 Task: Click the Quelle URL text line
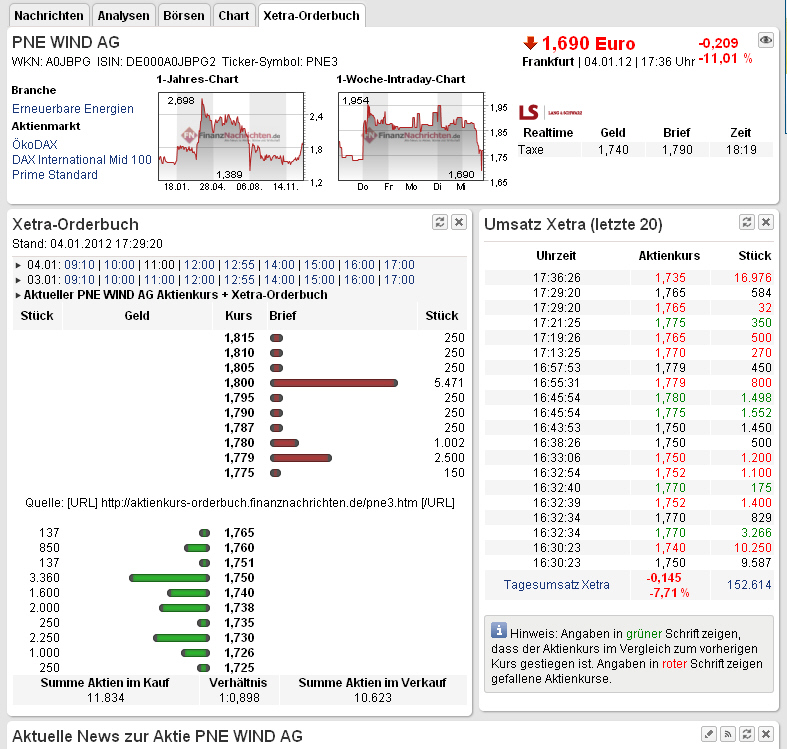(x=240, y=503)
